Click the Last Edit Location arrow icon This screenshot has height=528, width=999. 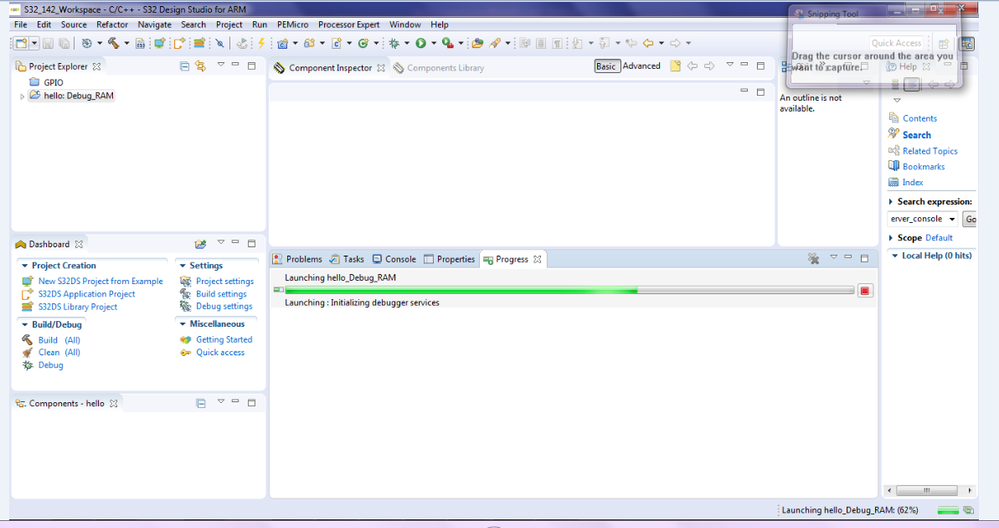pos(631,43)
